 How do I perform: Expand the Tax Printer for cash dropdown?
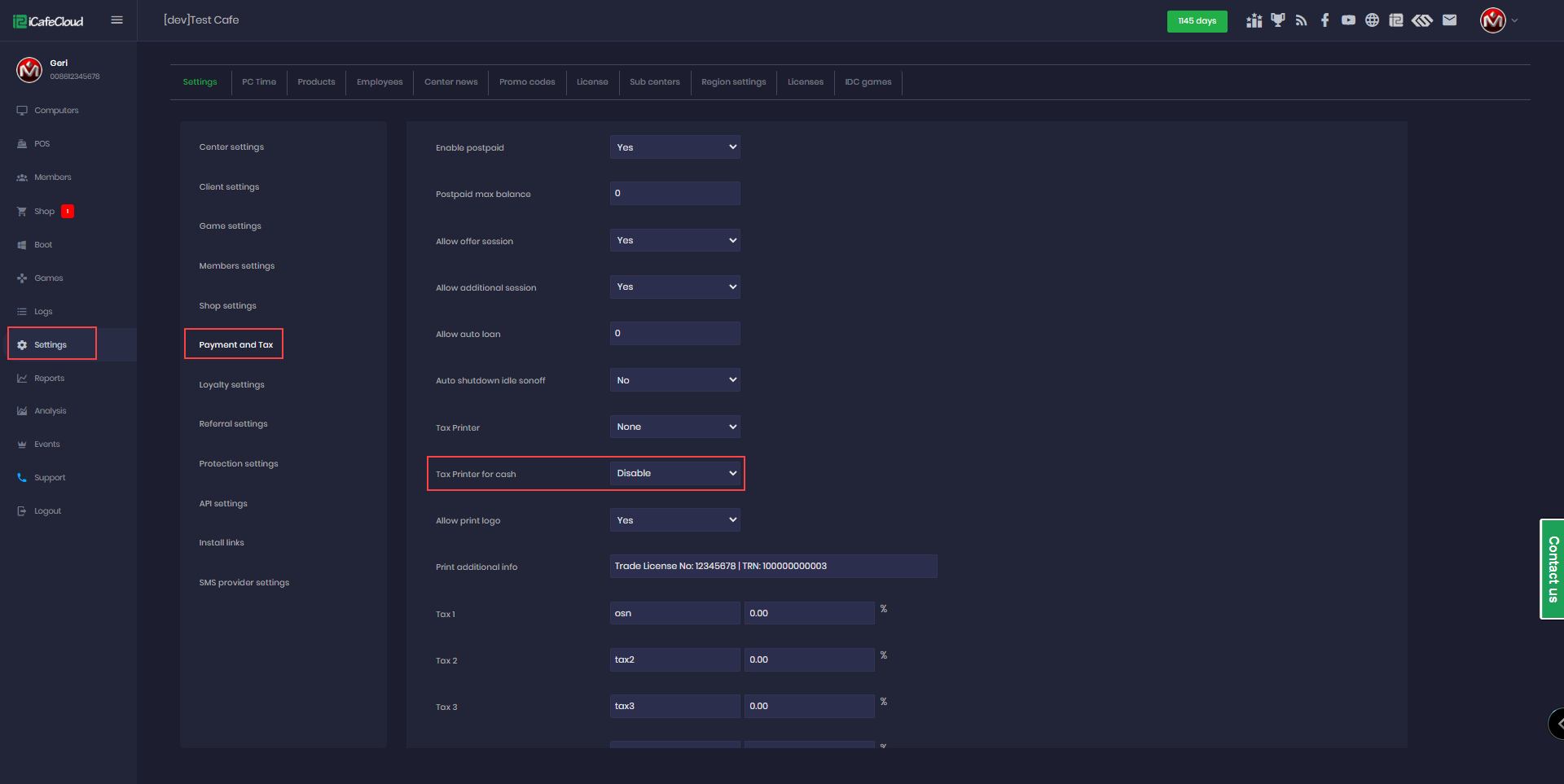[x=674, y=474]
